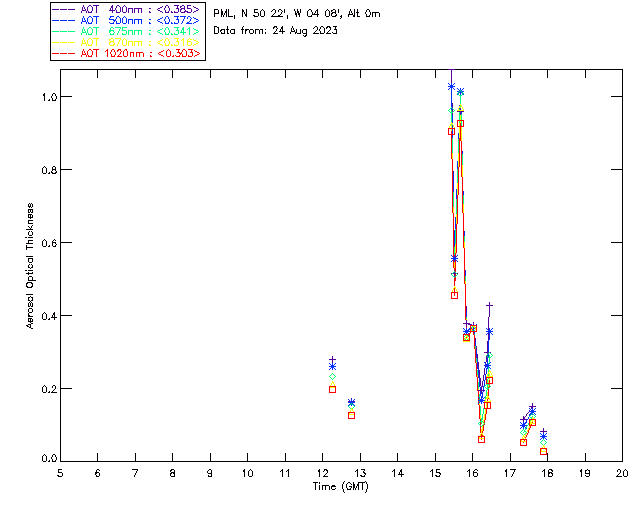Click the x-axis label 12
This screenshot has height=512, width=640.
tap(323, 474)
